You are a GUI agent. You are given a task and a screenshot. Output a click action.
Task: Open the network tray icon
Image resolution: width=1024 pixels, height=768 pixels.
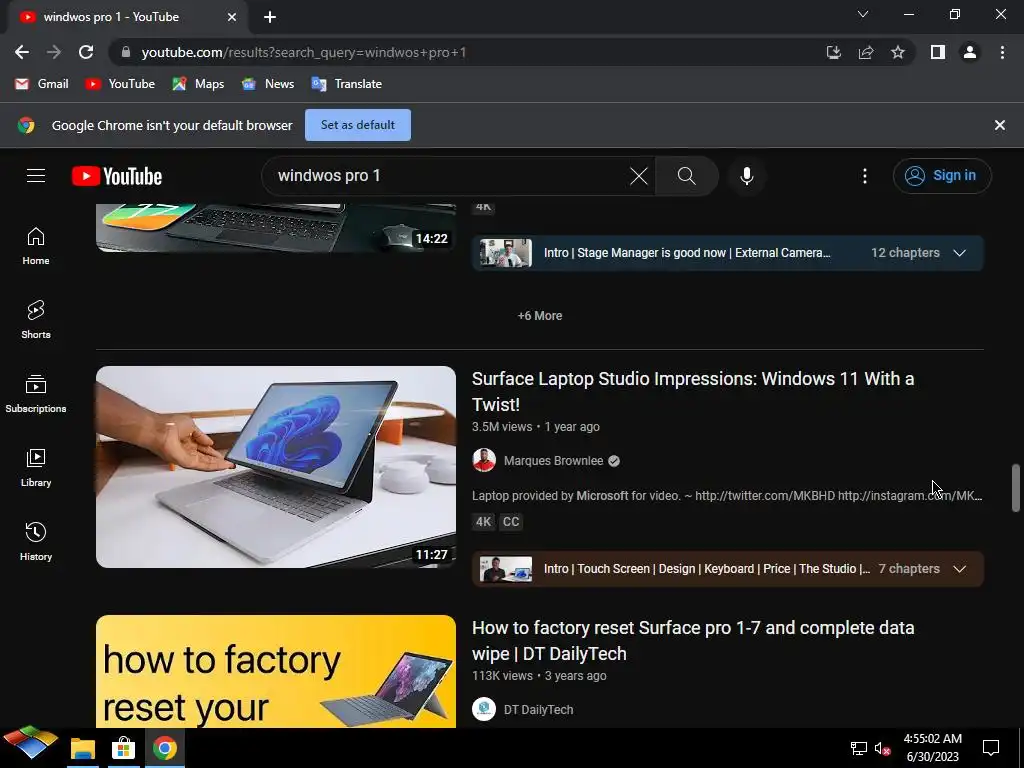(858, 748)
